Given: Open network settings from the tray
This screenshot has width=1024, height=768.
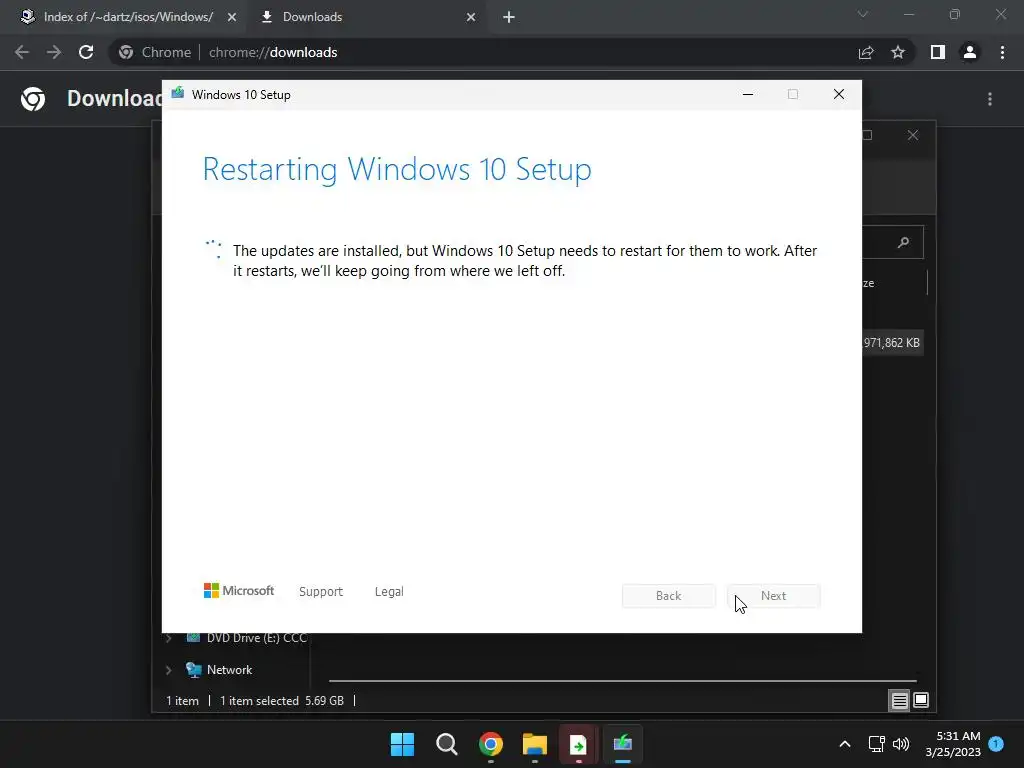Looking at the screenshot, I should pos(876,744).
